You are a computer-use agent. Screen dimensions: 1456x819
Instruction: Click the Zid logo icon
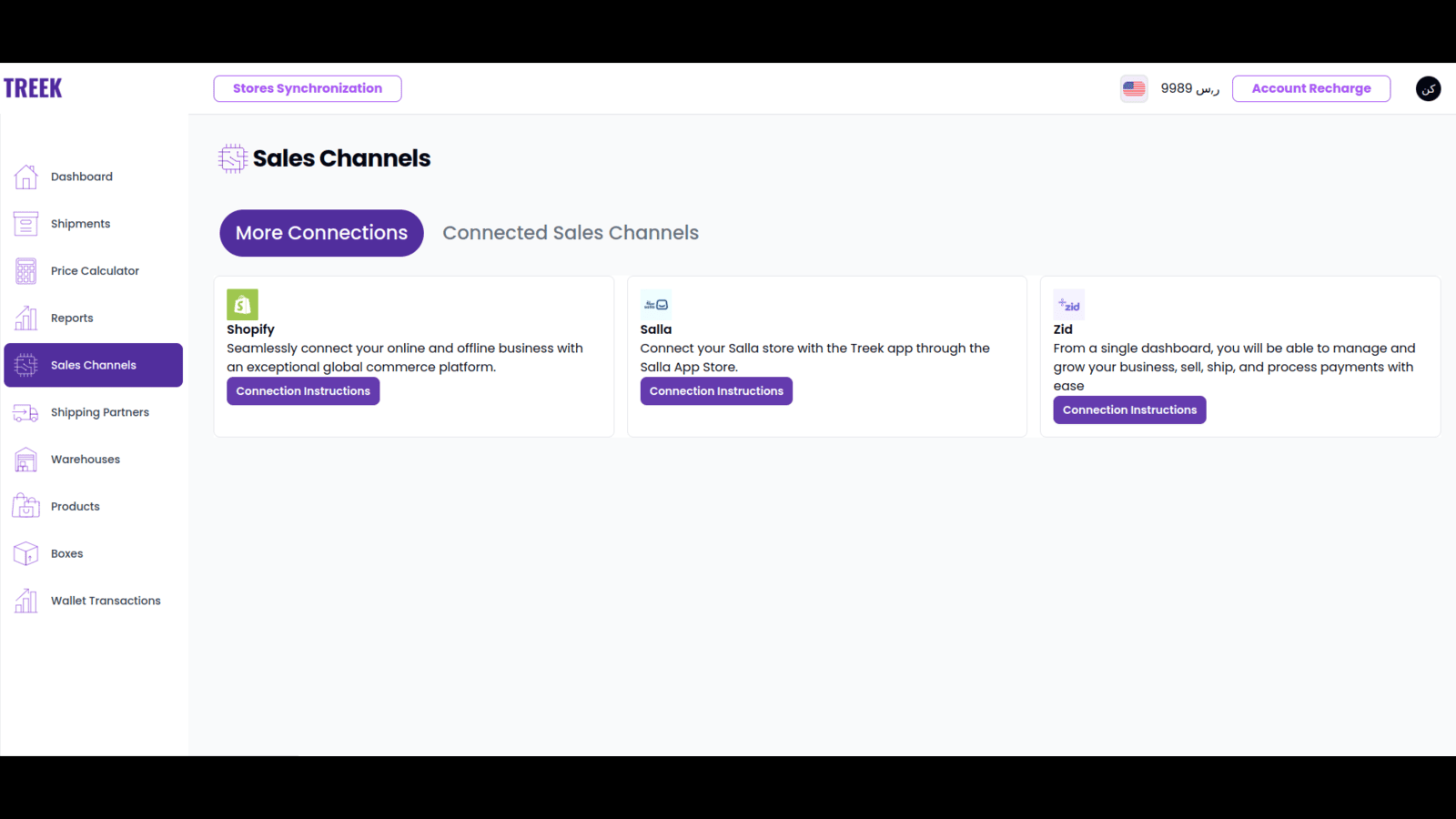[x=1069, y=305]
